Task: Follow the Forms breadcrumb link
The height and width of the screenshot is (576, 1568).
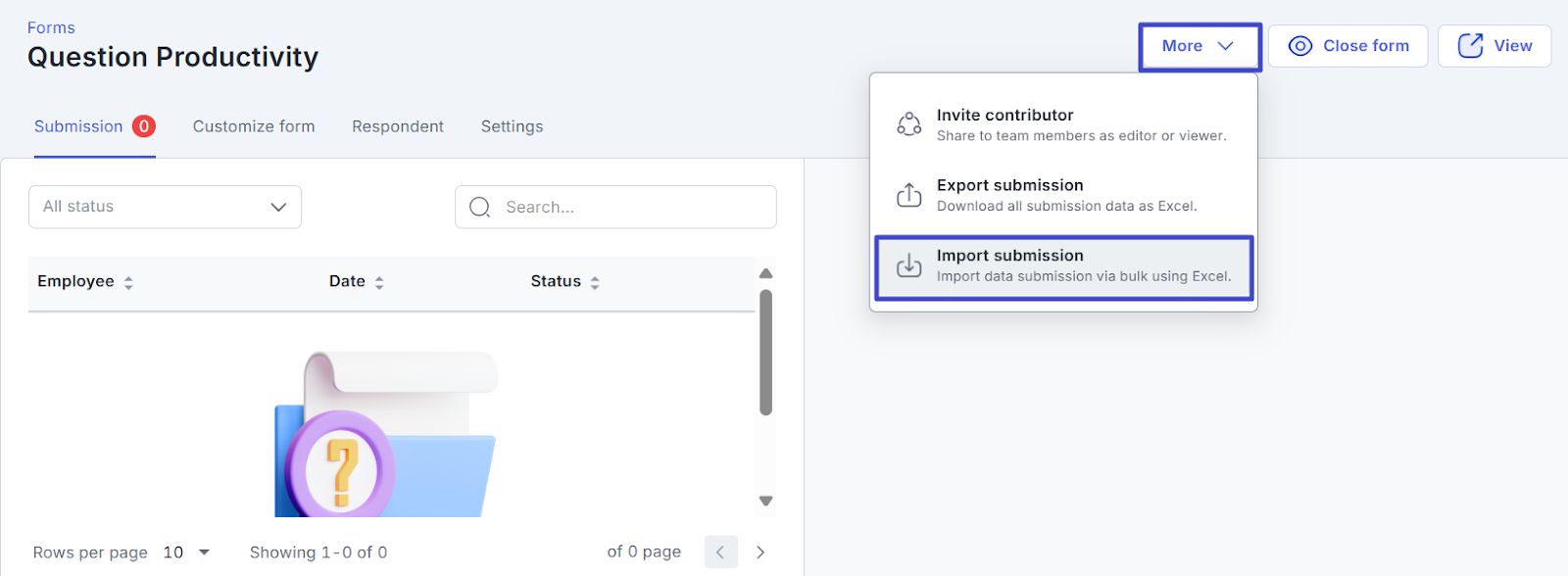Action: (x=51, y=27)
